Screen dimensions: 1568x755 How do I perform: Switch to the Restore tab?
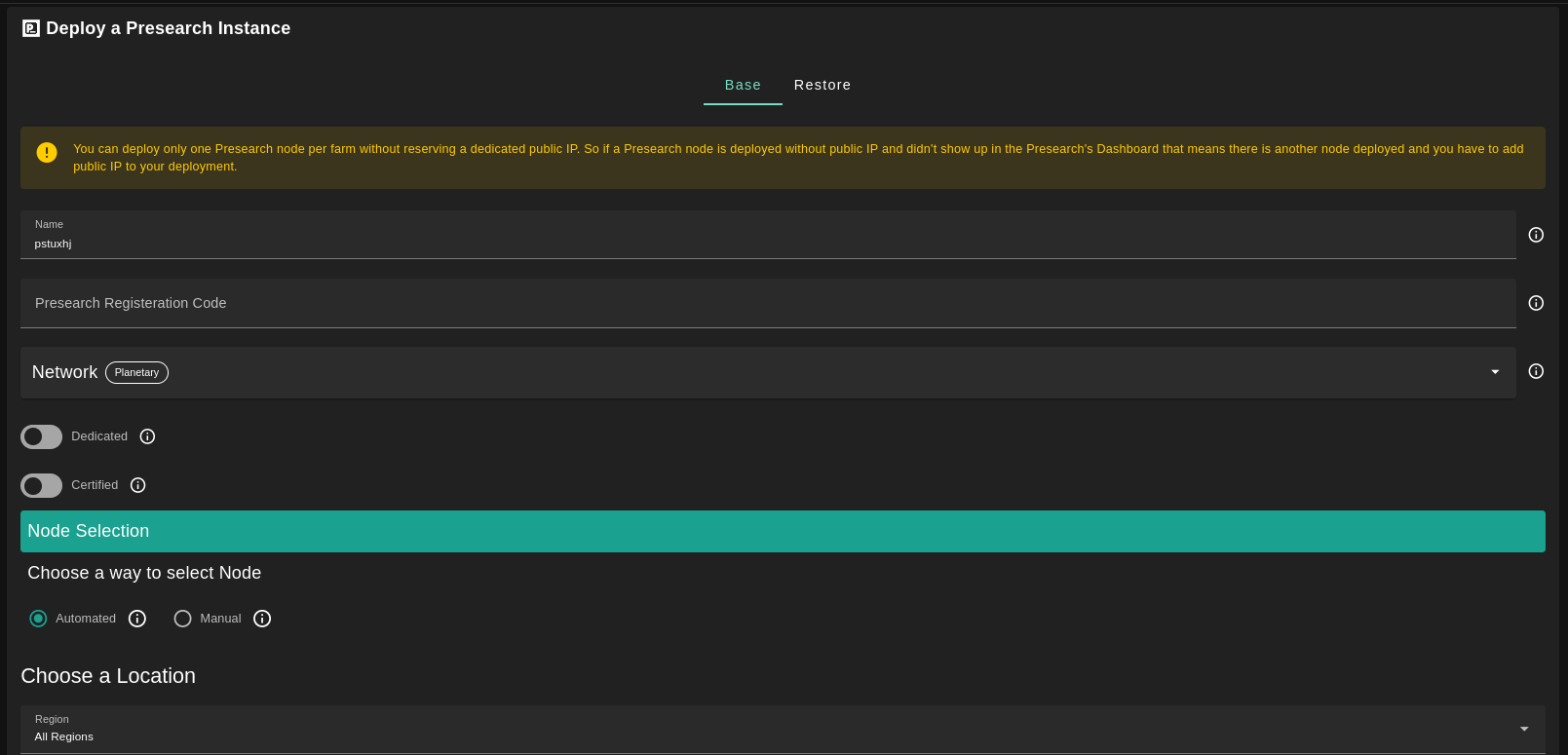(822, 85)
